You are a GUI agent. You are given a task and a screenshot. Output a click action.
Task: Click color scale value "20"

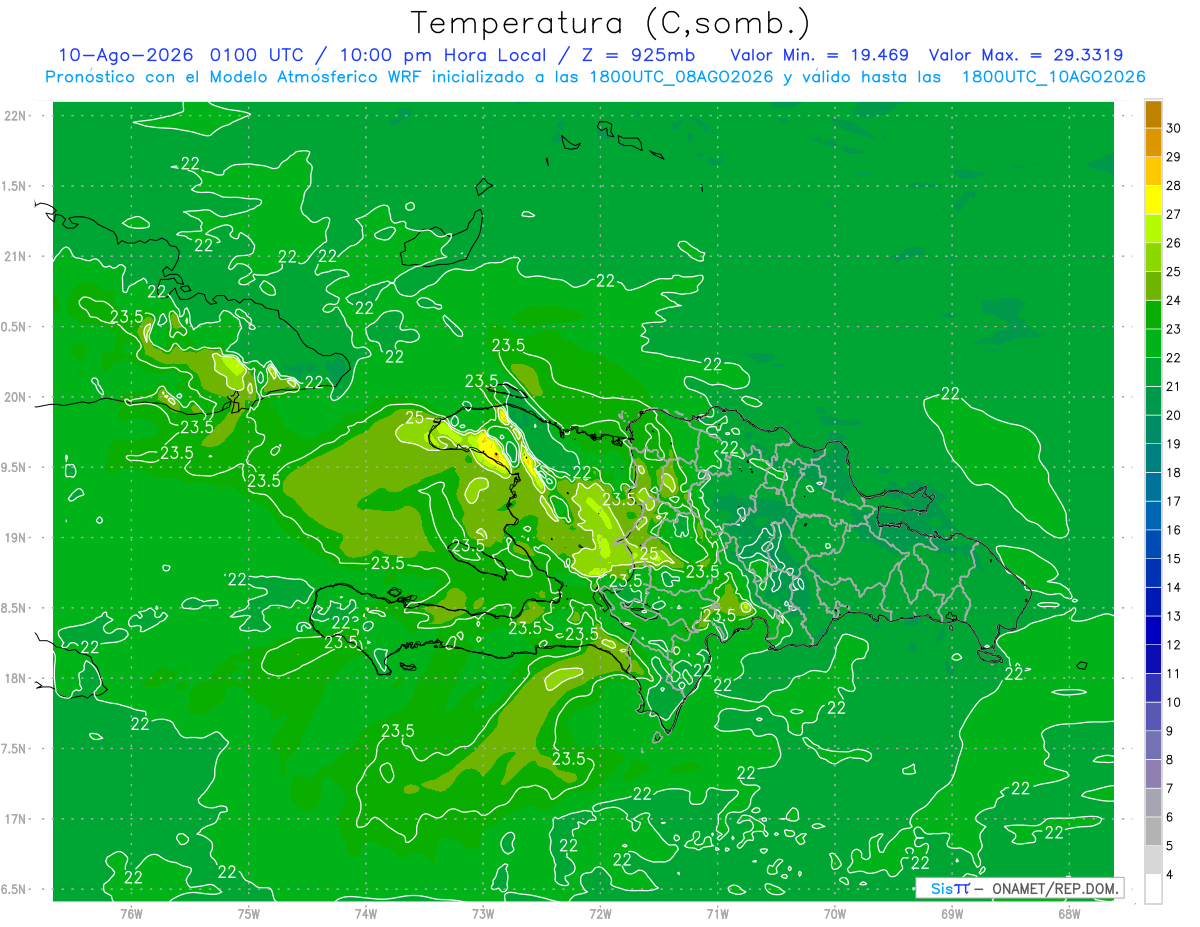[1174, 415]
